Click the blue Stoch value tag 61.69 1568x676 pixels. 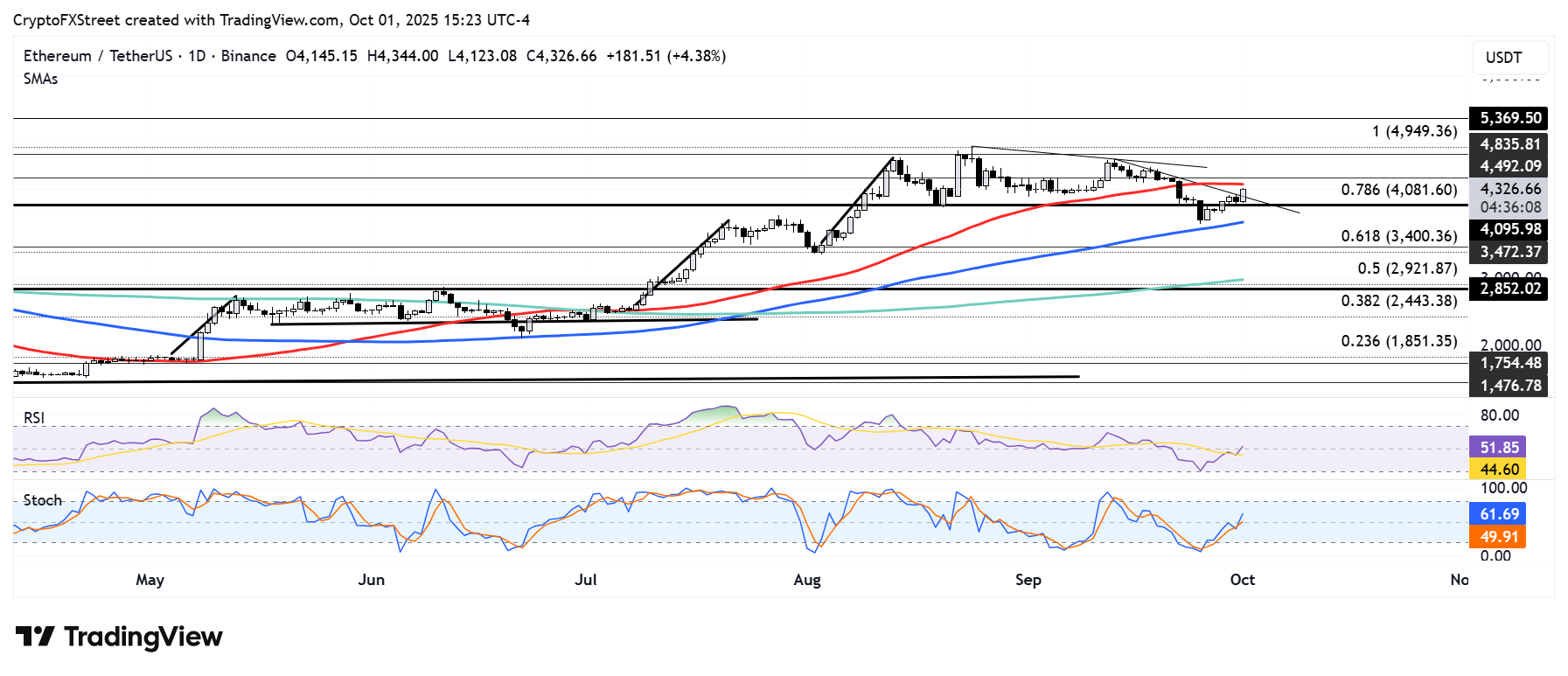tap(1498, 514)
